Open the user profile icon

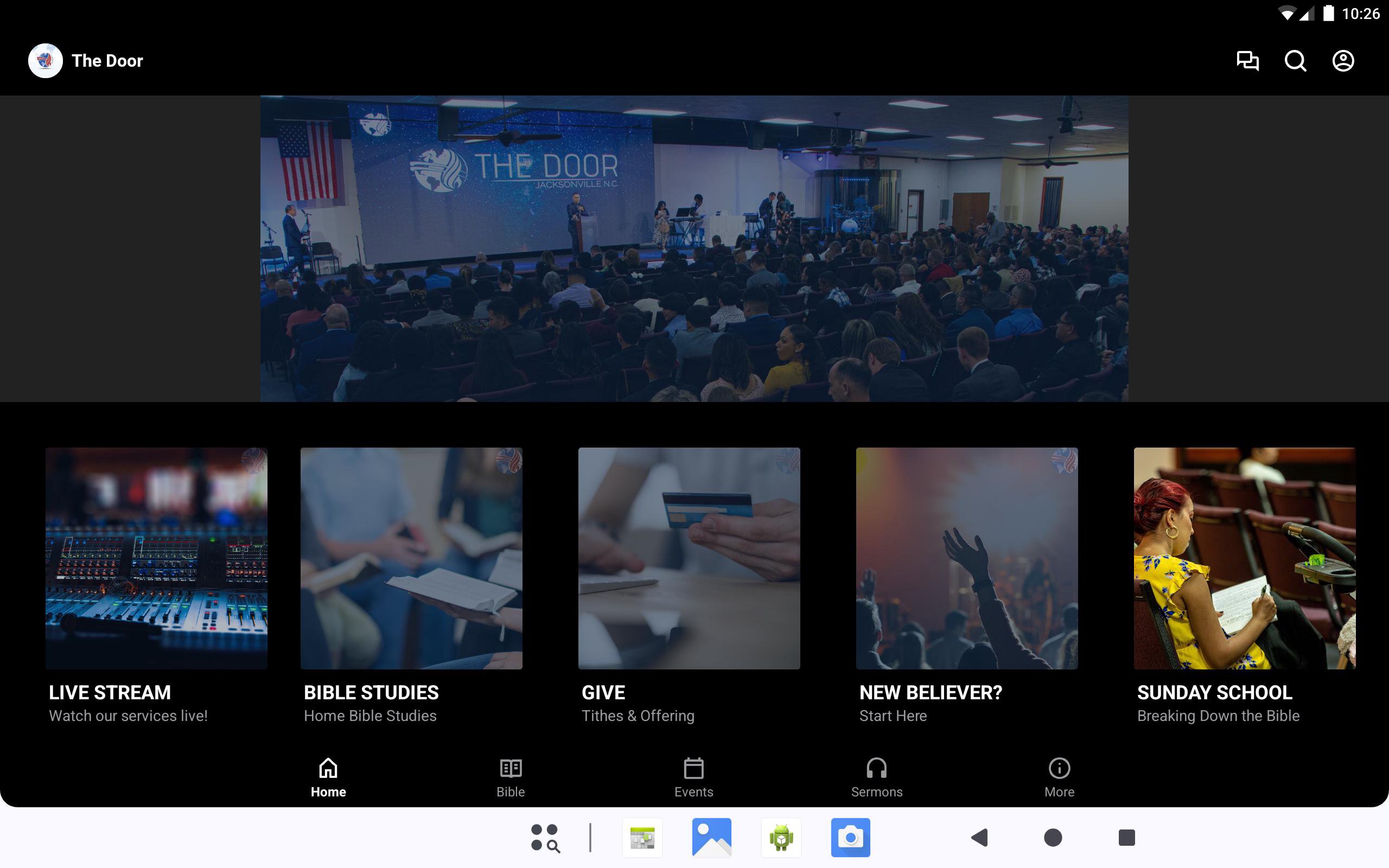(1342, 61)
